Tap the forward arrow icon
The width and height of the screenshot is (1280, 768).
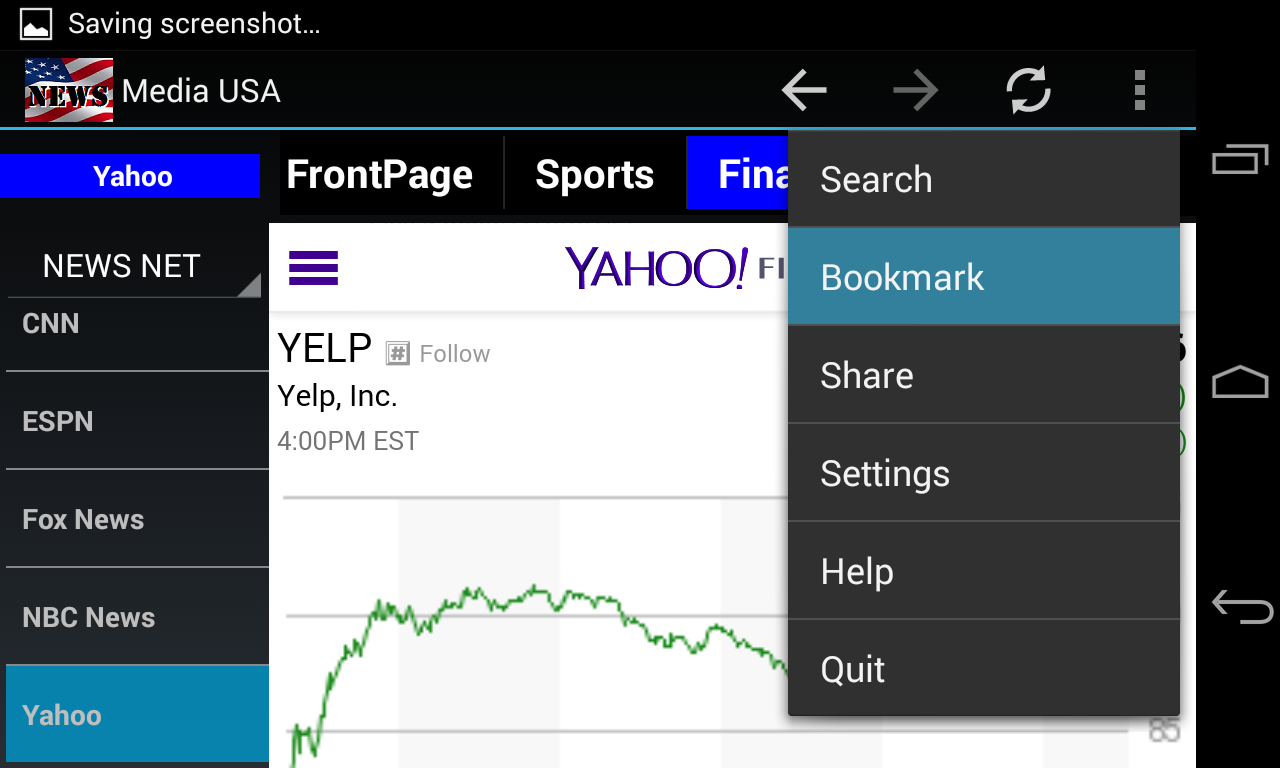click(916, 91)
